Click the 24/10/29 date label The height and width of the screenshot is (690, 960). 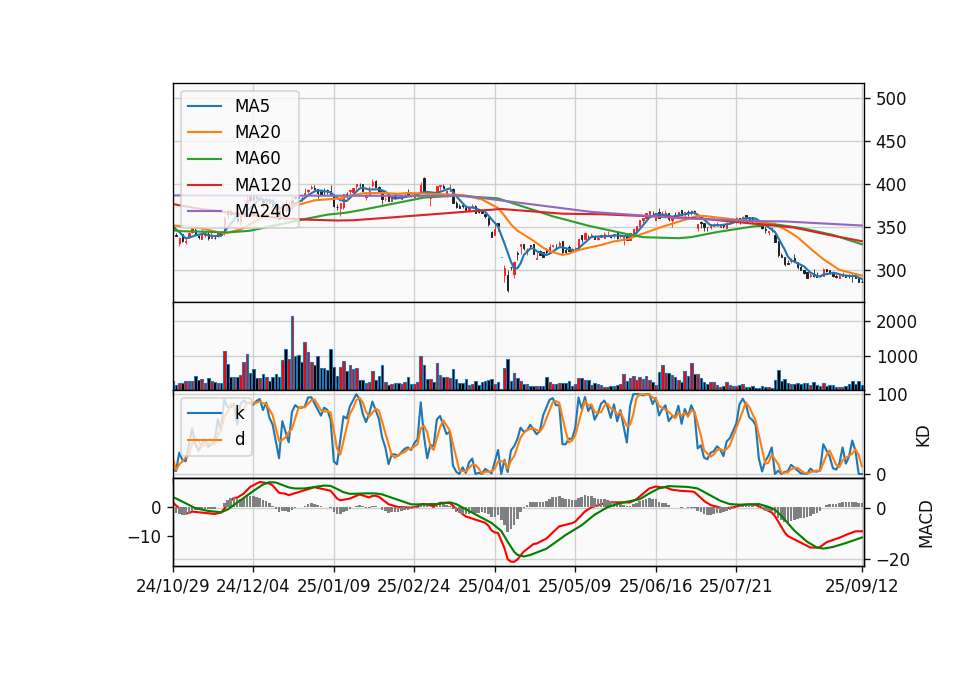pyautogui.click(x=173, y=586)
